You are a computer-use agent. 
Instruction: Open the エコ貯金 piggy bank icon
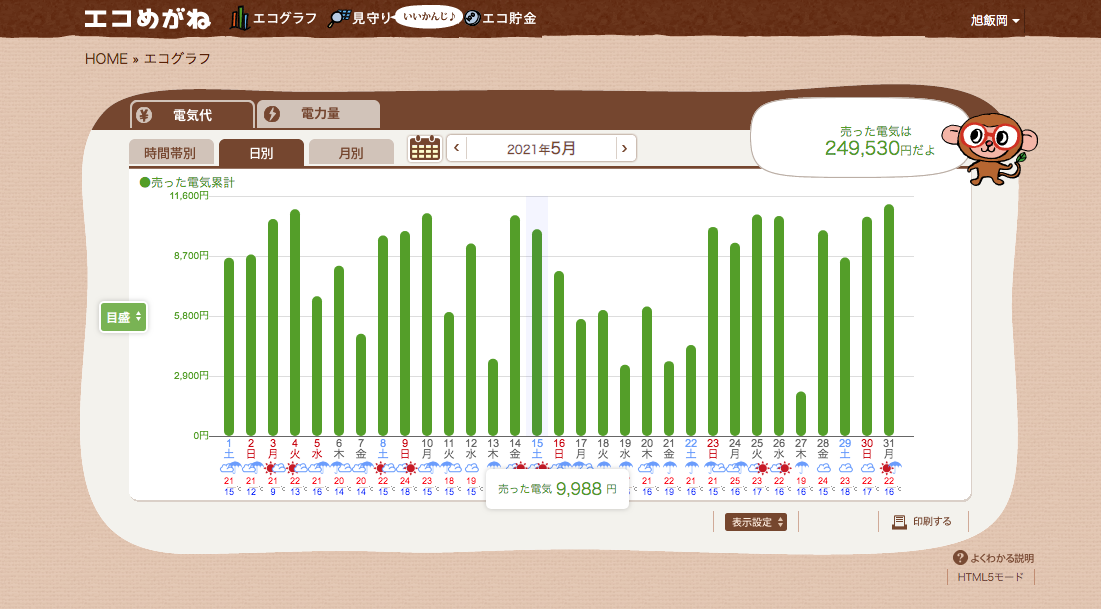point(473,18)
